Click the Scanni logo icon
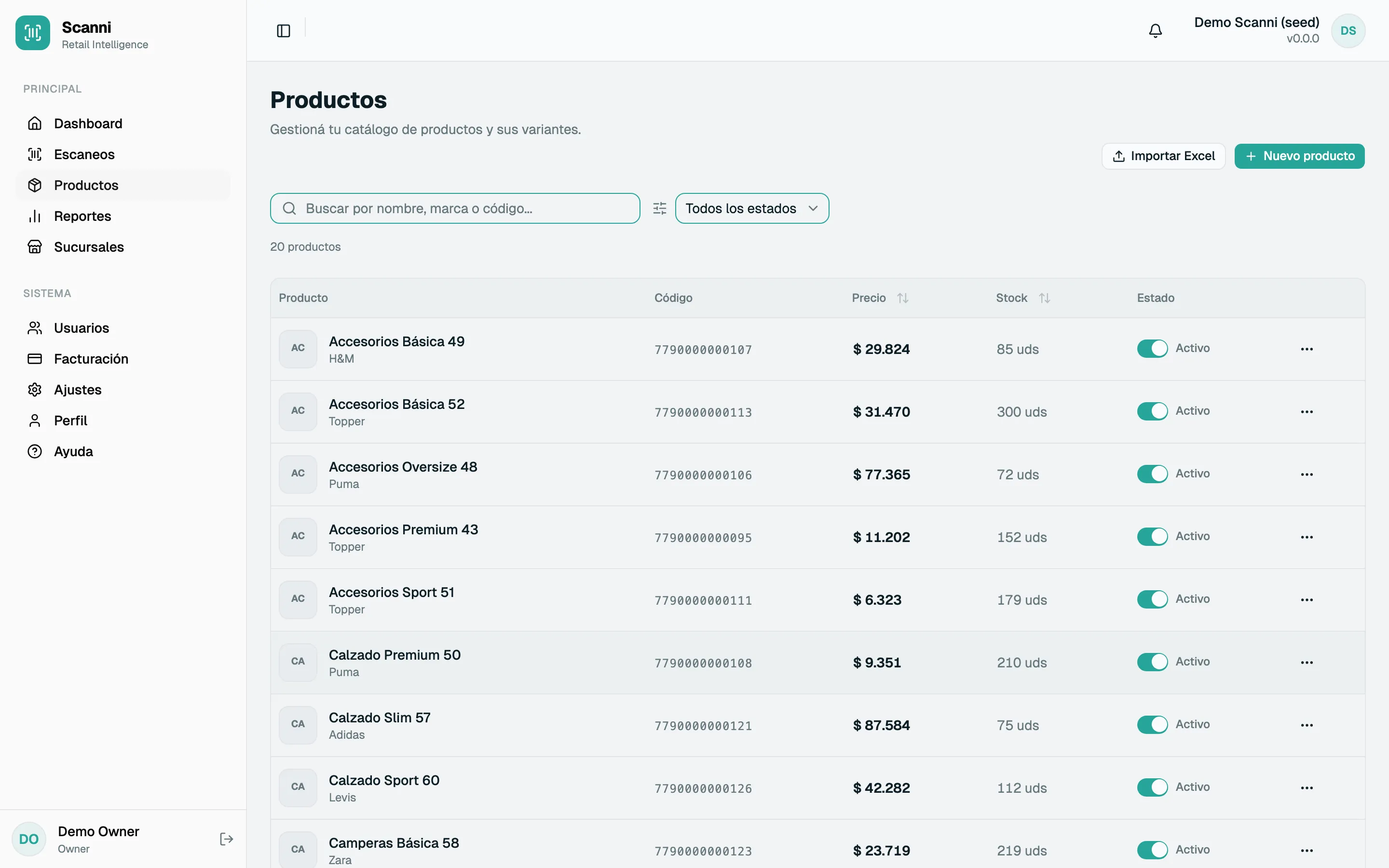Viewport: 1389px width, 868px height. [x=33, y=33]
